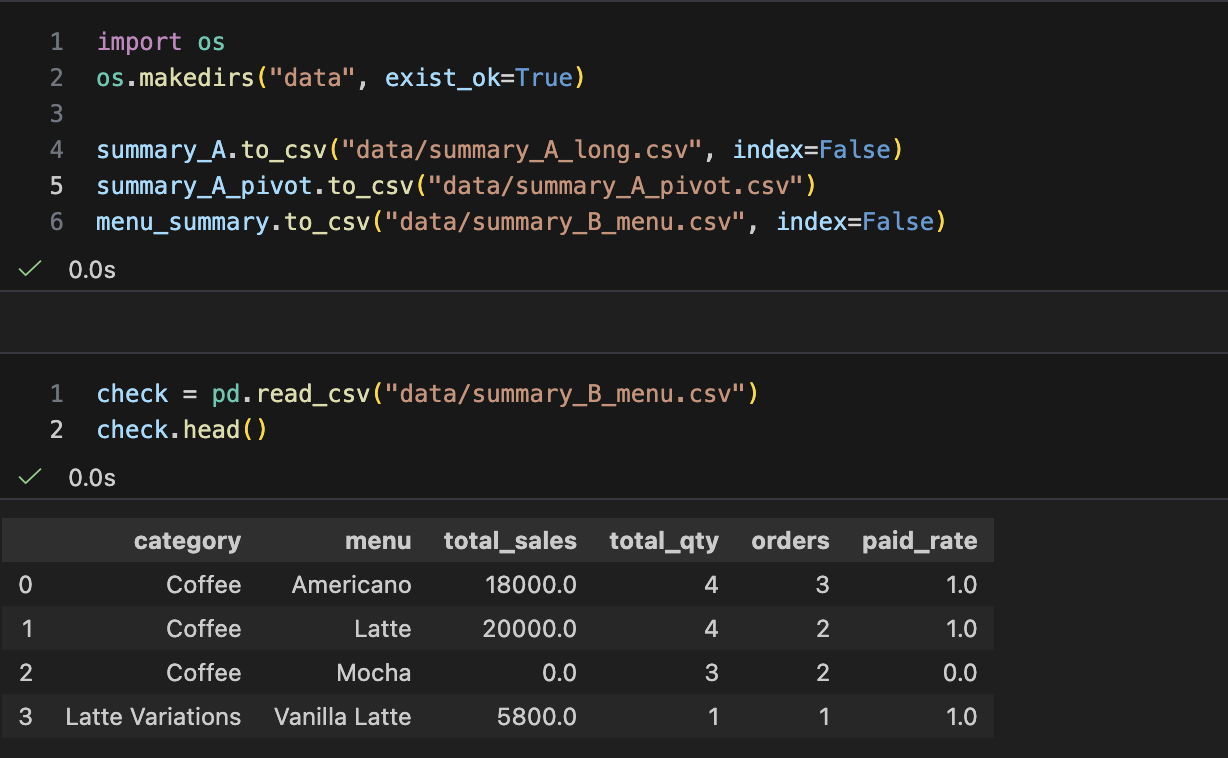
Task: Click the total_sales 0.0 value in Mocha row
Action: coord(559,672)
